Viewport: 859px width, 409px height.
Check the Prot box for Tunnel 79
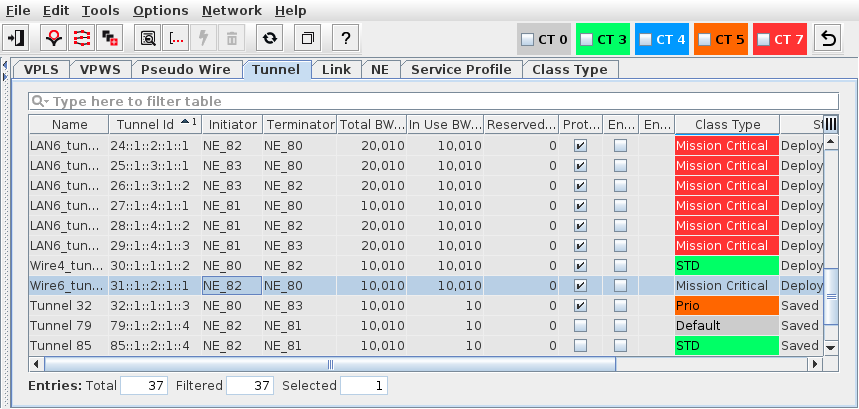(x=580, y=326)
